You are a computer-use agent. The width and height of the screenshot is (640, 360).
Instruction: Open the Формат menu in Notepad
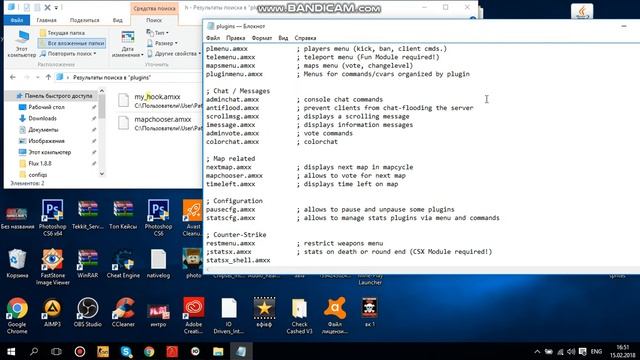coord(262,38)
